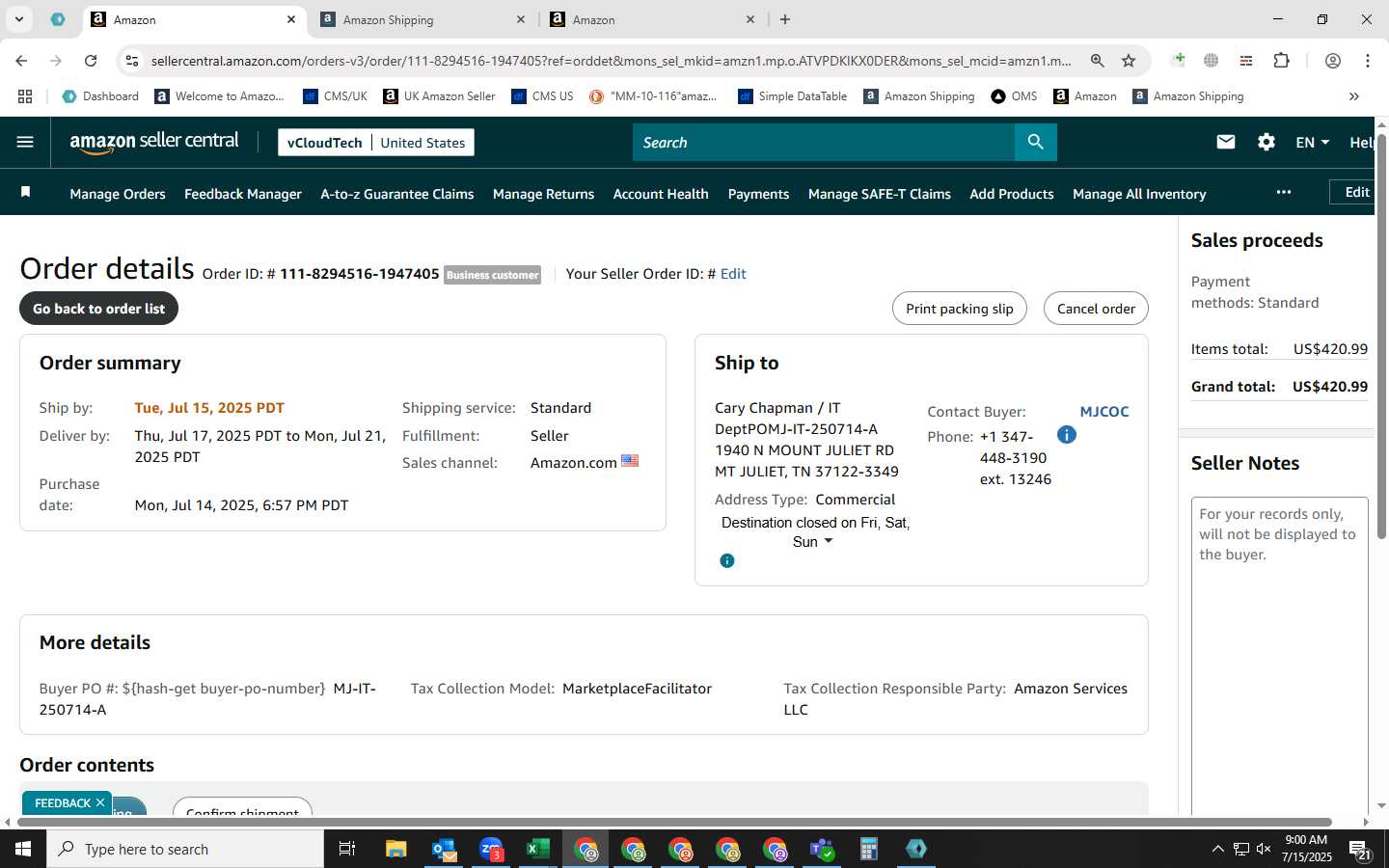Open Feedback Manager
The width and height of the screenshot is (1389, 868).
coord(243,194)
